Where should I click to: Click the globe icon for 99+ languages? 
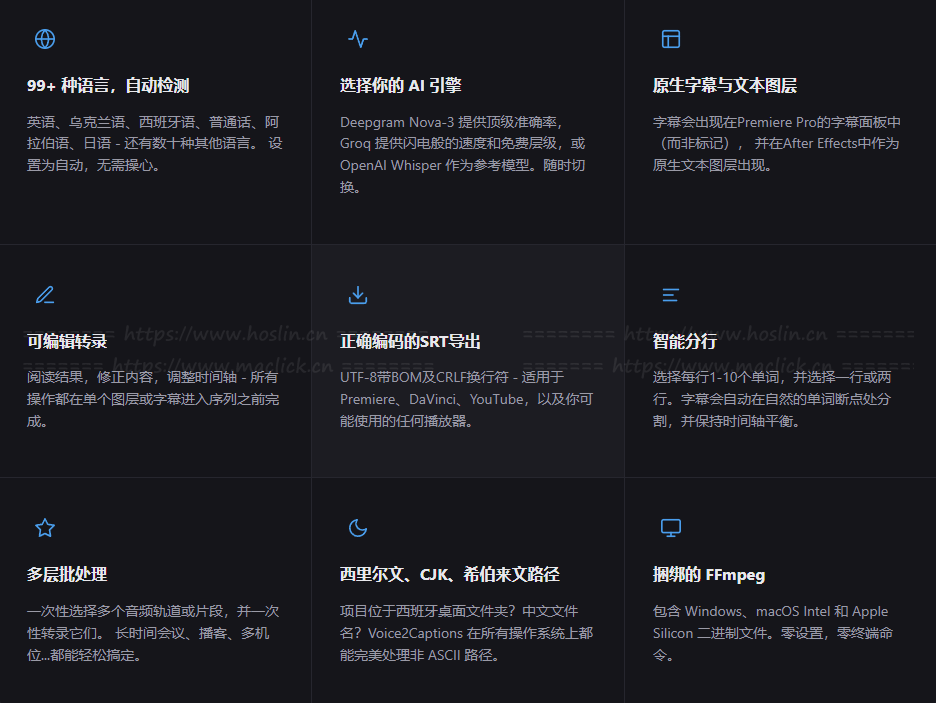tap(45, 39)
